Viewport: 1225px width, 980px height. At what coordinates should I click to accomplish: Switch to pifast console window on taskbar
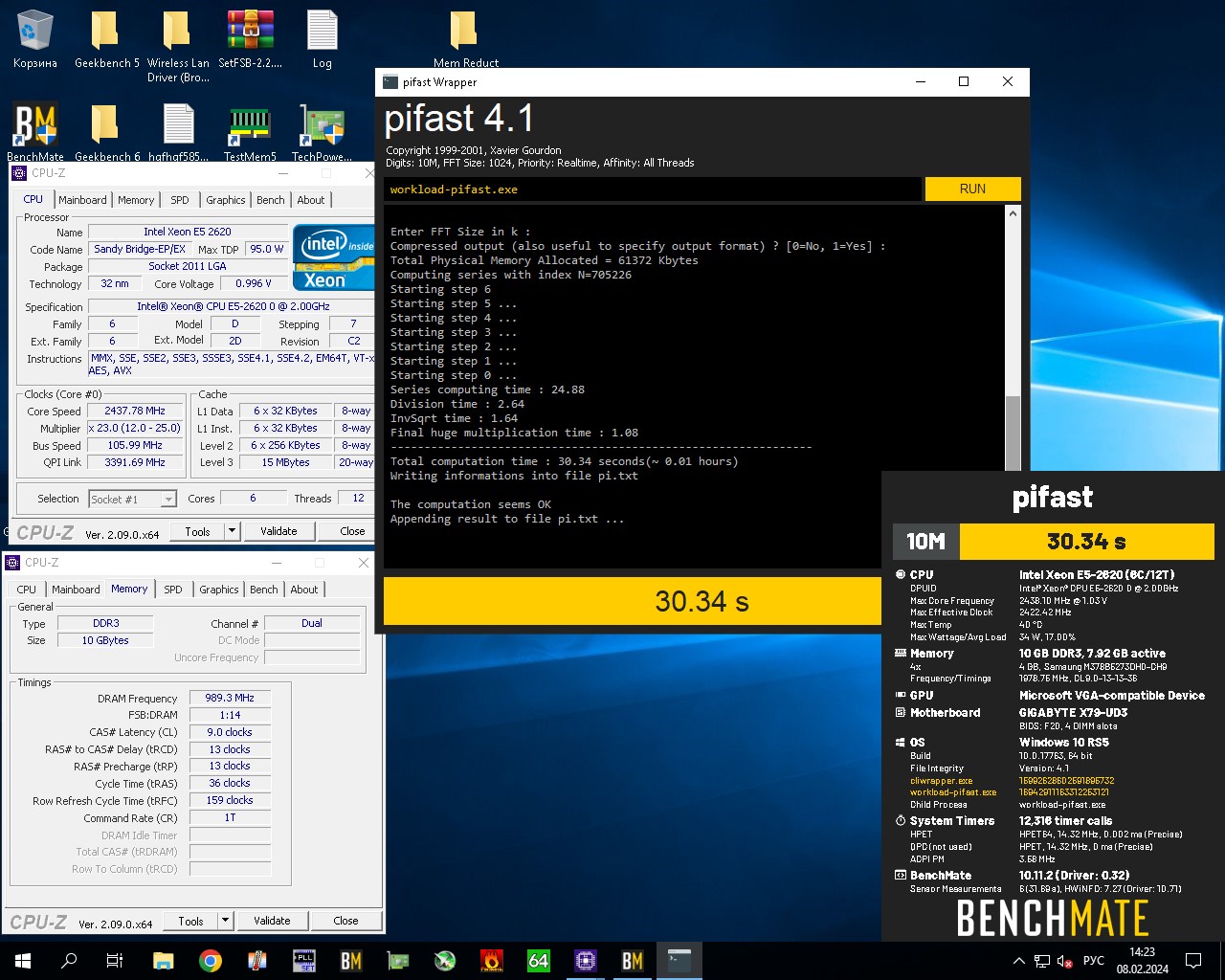point(679,961)
